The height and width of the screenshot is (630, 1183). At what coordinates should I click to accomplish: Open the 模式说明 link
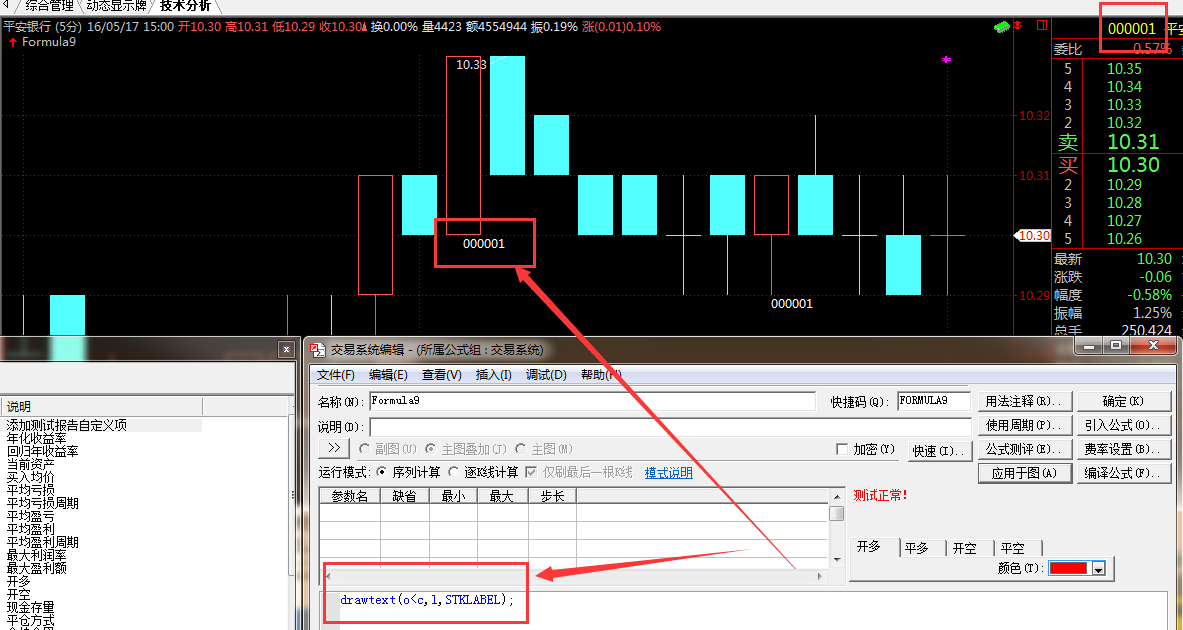[x=668, y=473]
